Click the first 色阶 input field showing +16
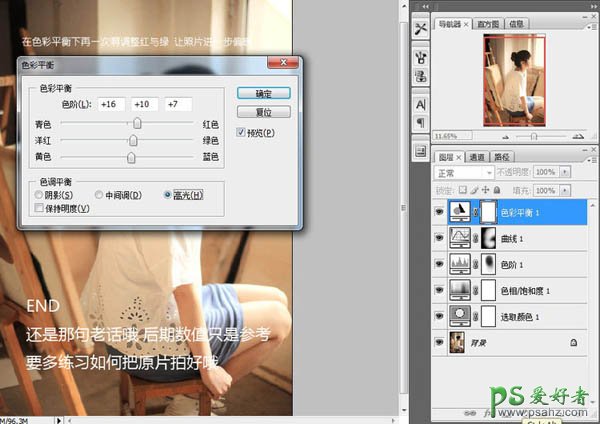This screenshot has height=424, width=600. (110, 104)
